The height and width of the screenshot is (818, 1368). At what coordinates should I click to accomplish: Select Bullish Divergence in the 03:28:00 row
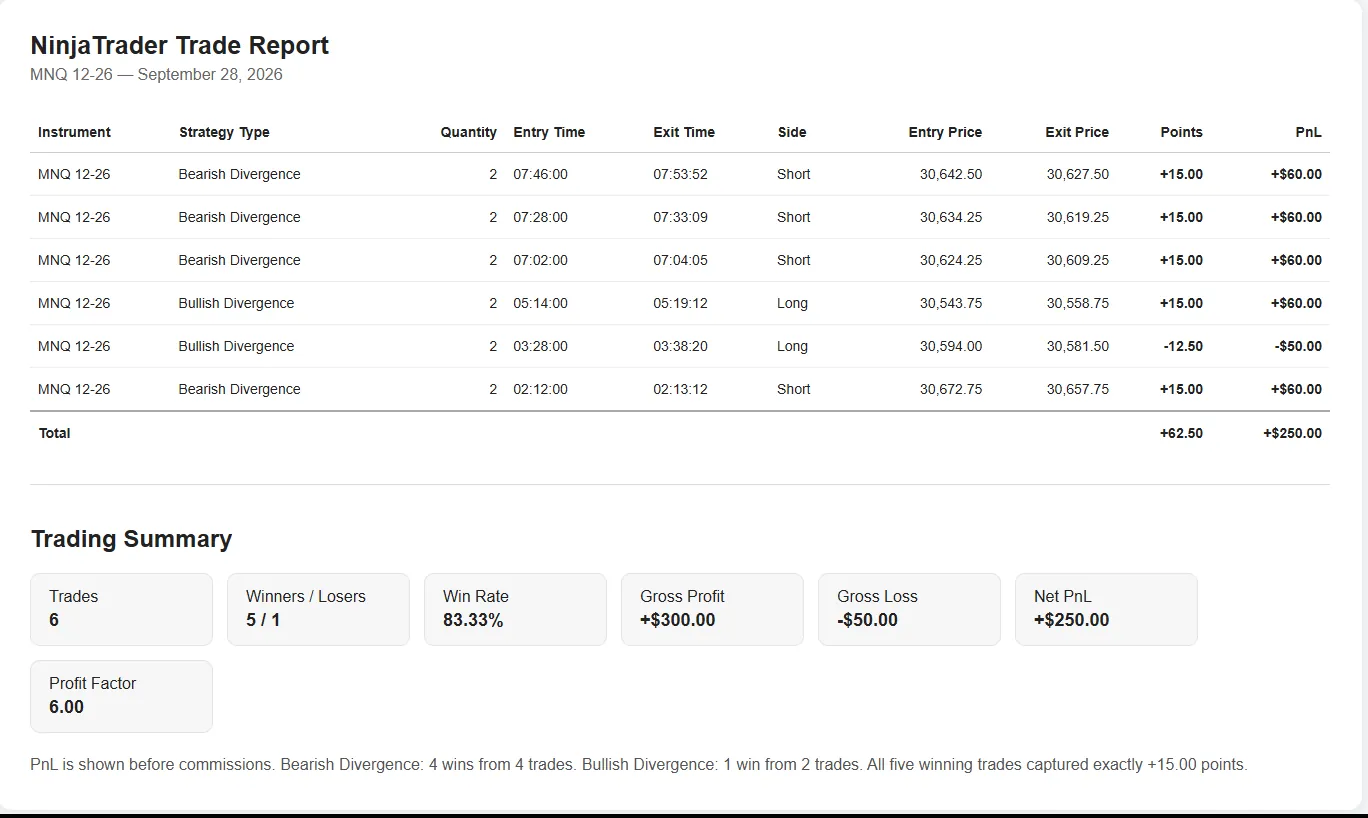[236, 346]
